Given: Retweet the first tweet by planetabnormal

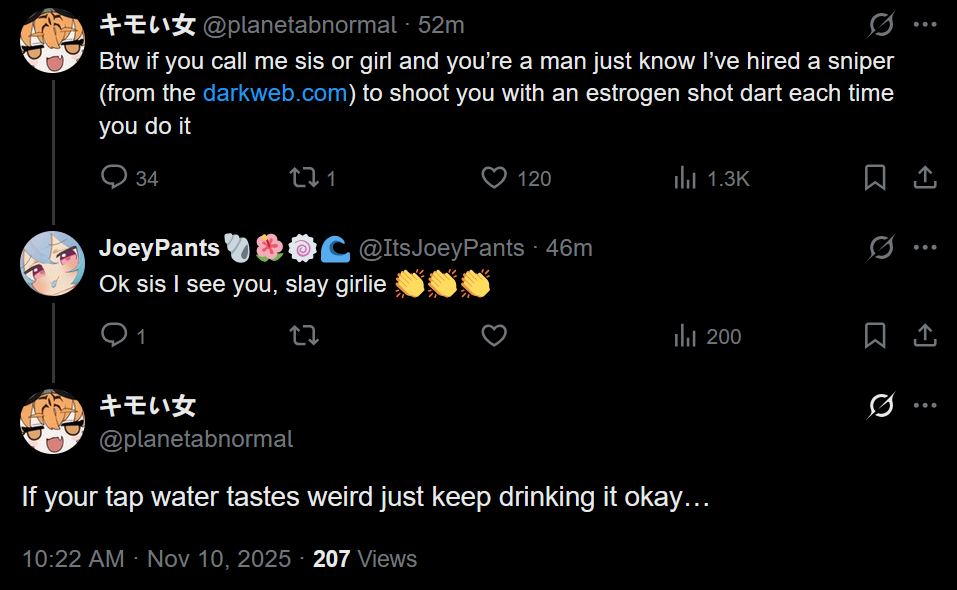Looking at the screenshot, I should tap(303, 178).
